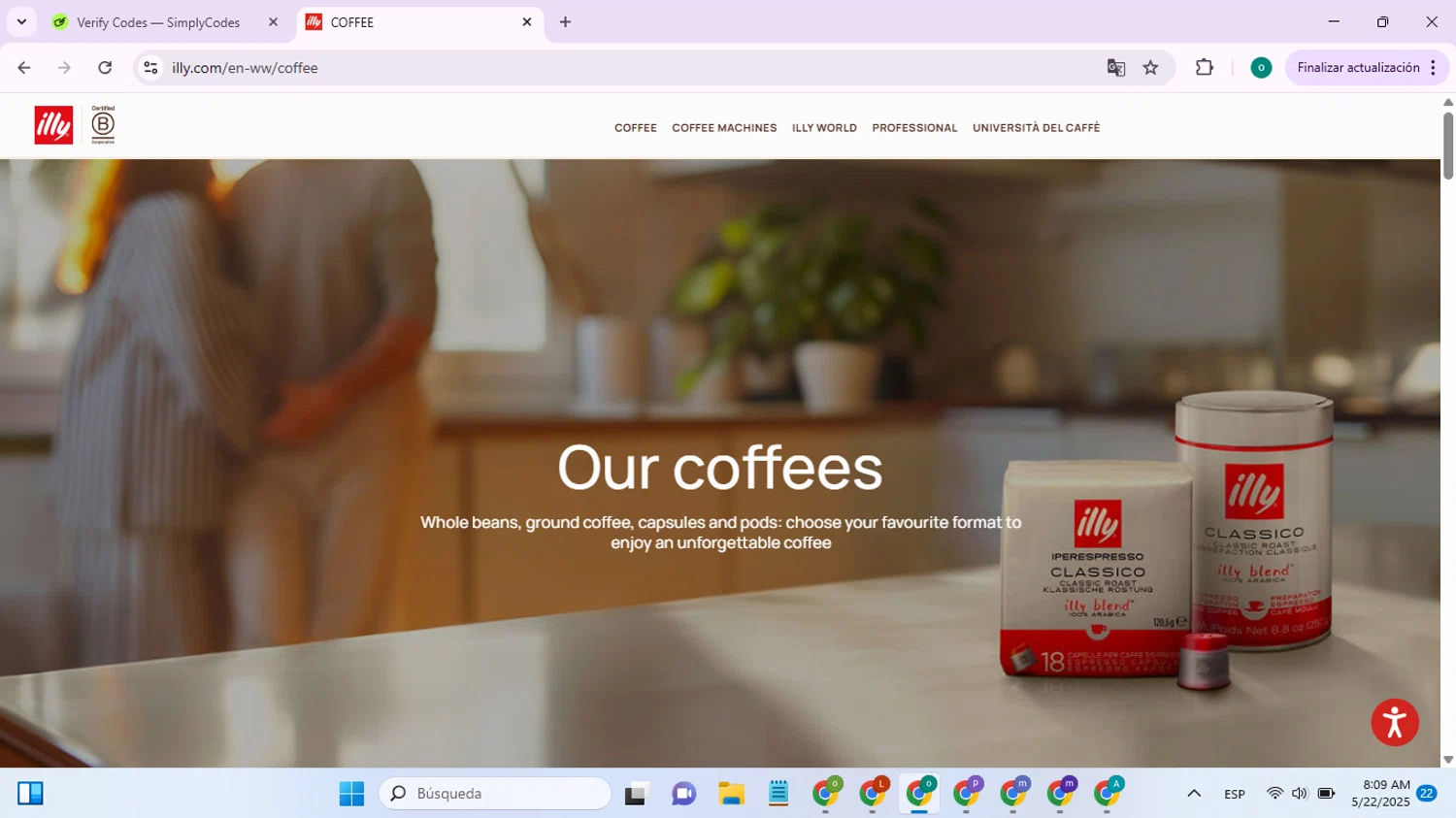1456x818 pixels.
Task: Open the Chrome profile avatar
Action: coord(1261,68)
